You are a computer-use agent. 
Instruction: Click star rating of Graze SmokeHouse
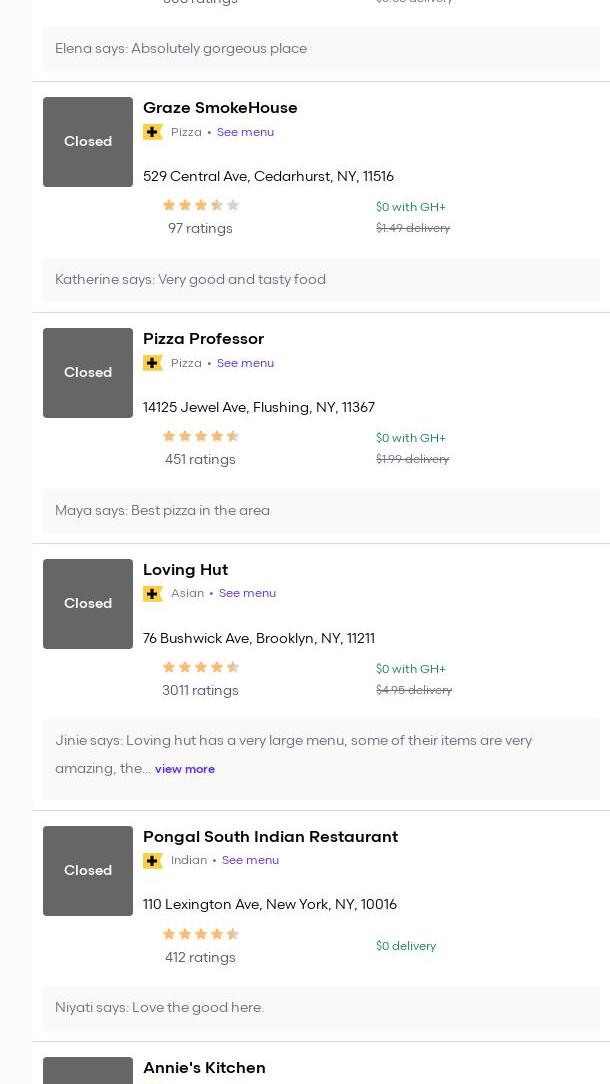coord(200,205)
